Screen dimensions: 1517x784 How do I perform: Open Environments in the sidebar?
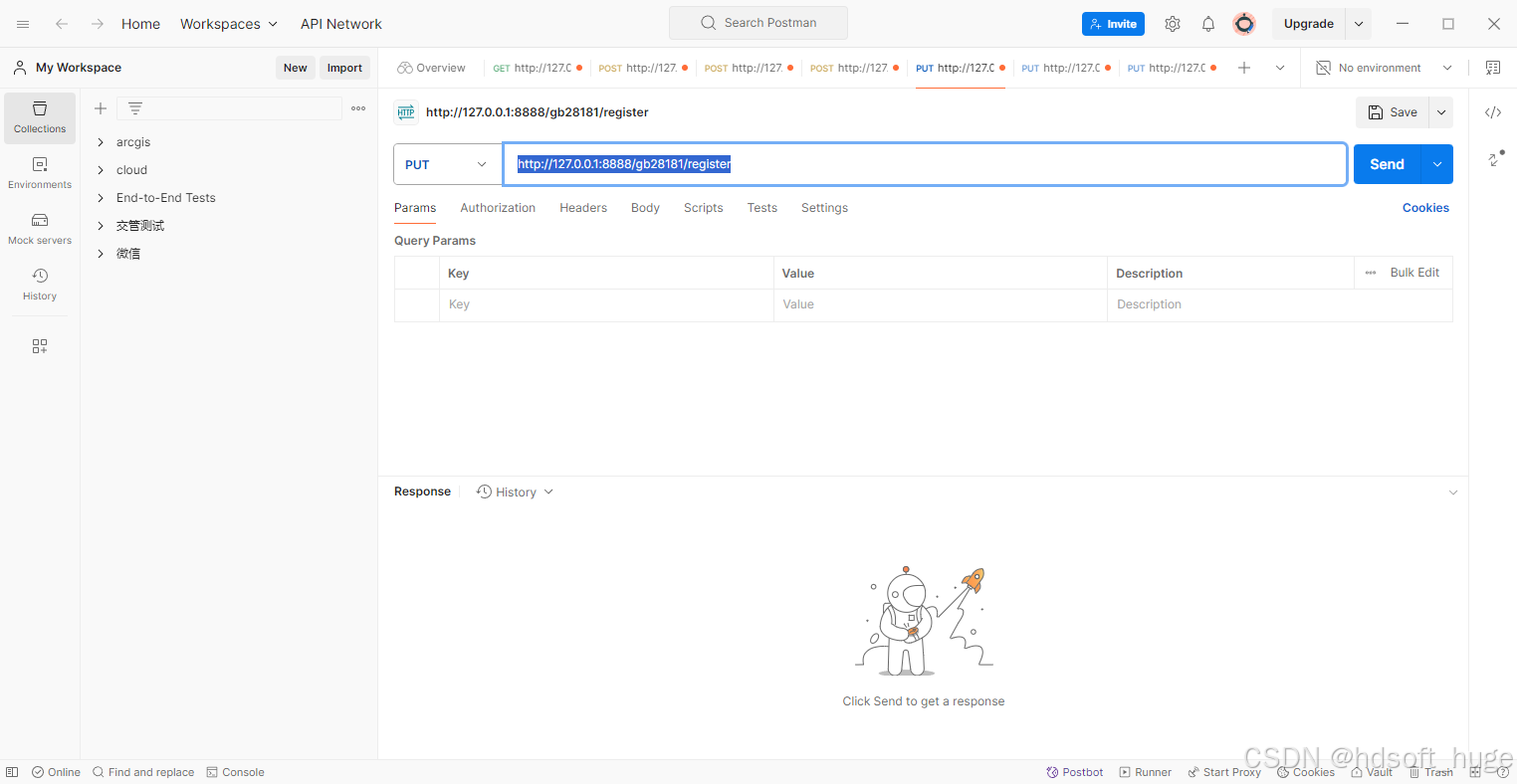pyautogui.click(x=40, y=173)
